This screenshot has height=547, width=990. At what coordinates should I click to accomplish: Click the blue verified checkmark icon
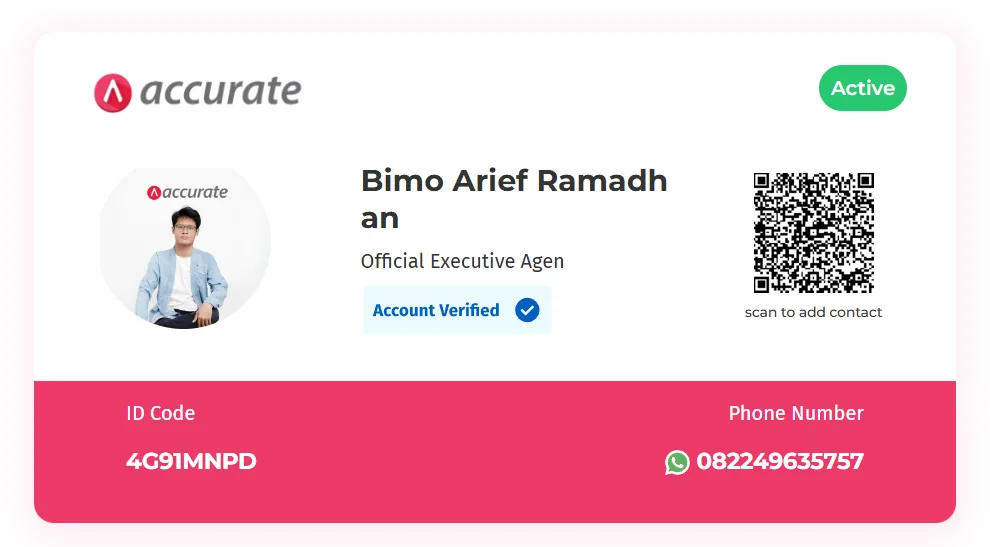point(527,310)
